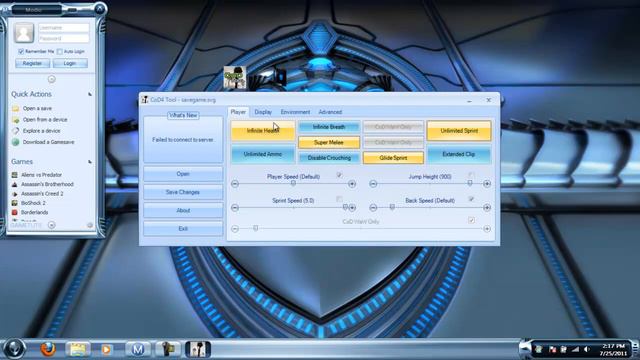Image resolution: width=640 pixels, height=360 pixels.
Task: Open the media player taskbar icon
Action: [106, 349]
